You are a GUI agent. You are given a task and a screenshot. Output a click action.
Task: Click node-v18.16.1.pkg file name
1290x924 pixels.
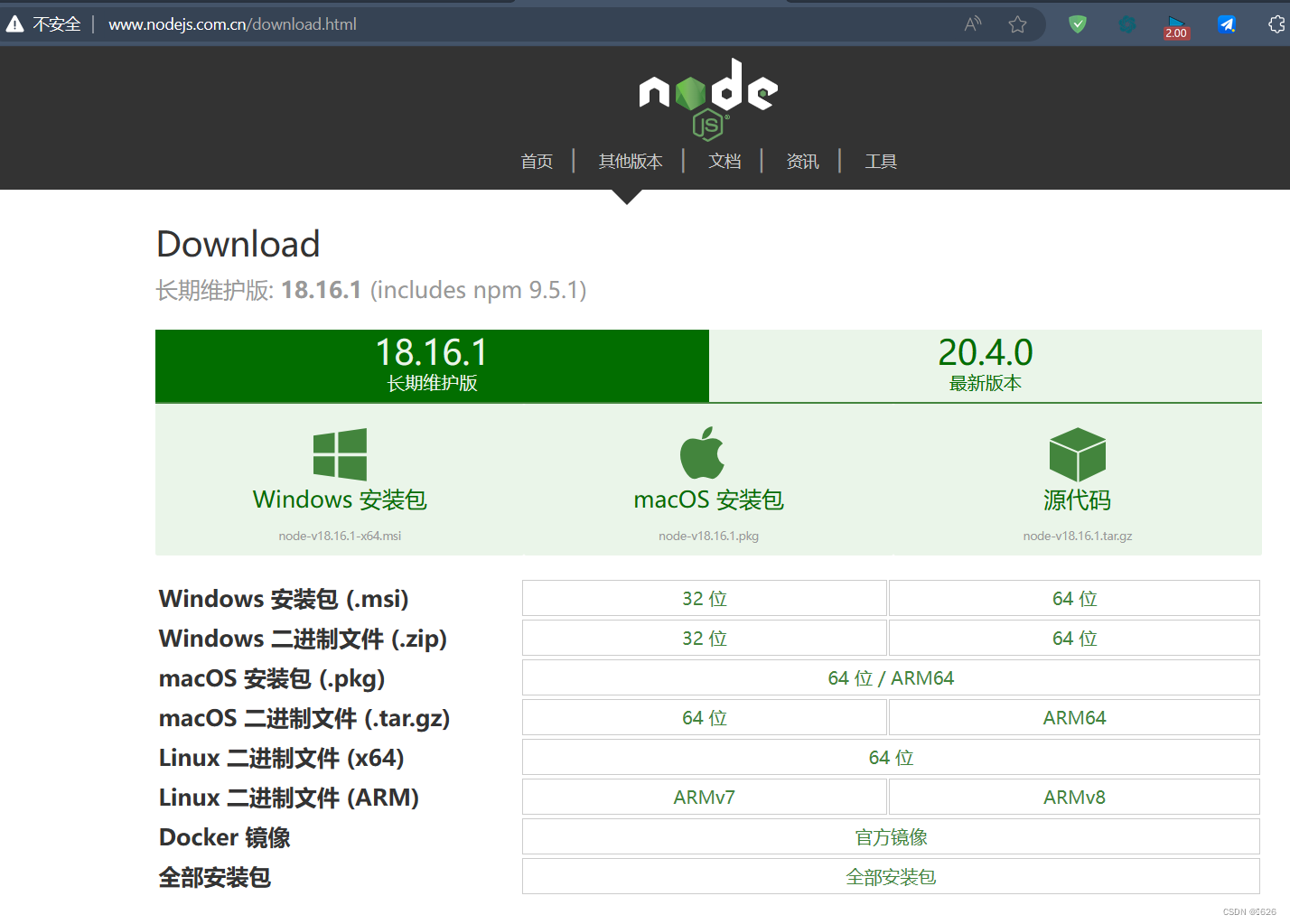point(709,536)
